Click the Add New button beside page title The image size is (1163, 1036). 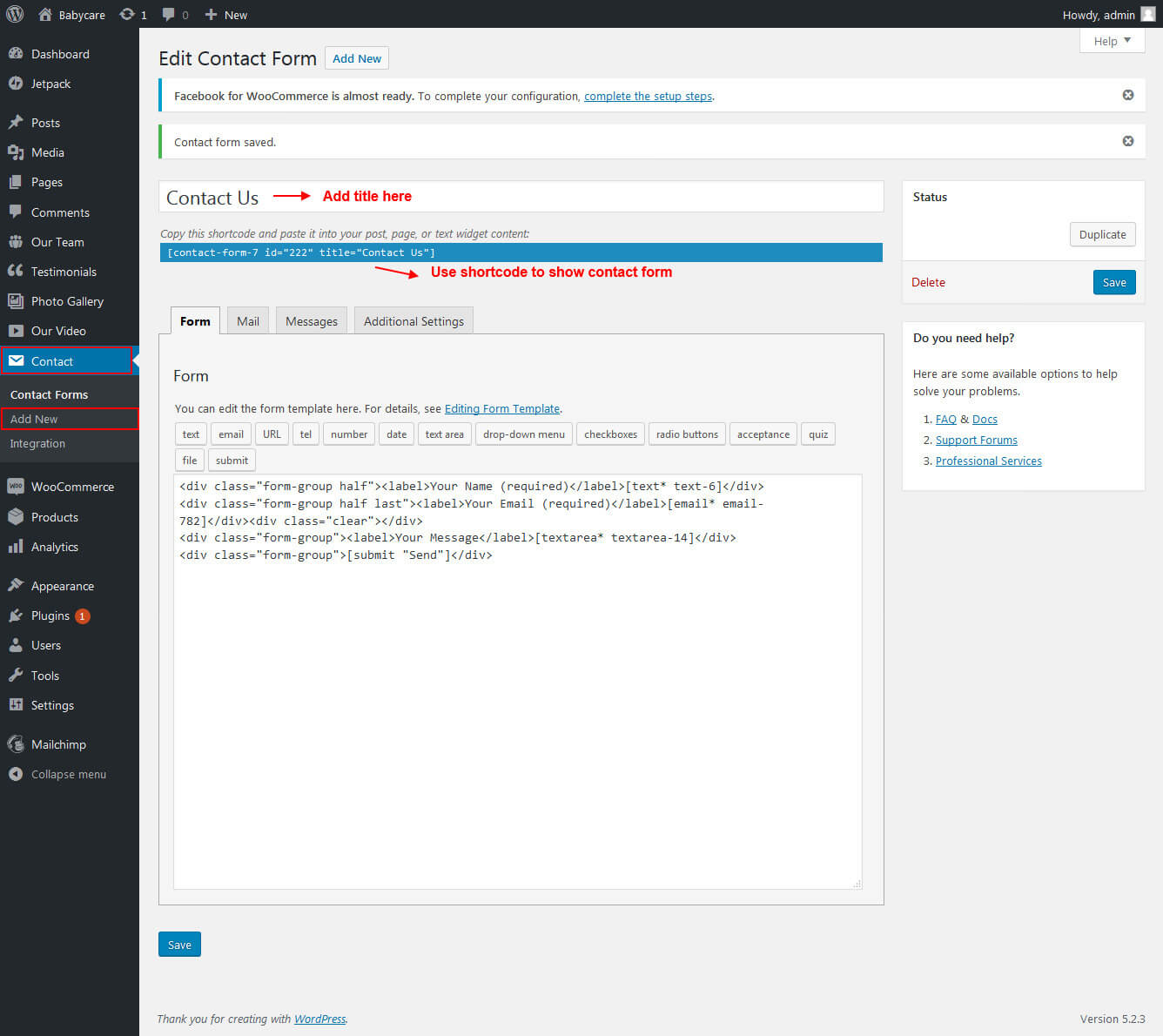357,58
